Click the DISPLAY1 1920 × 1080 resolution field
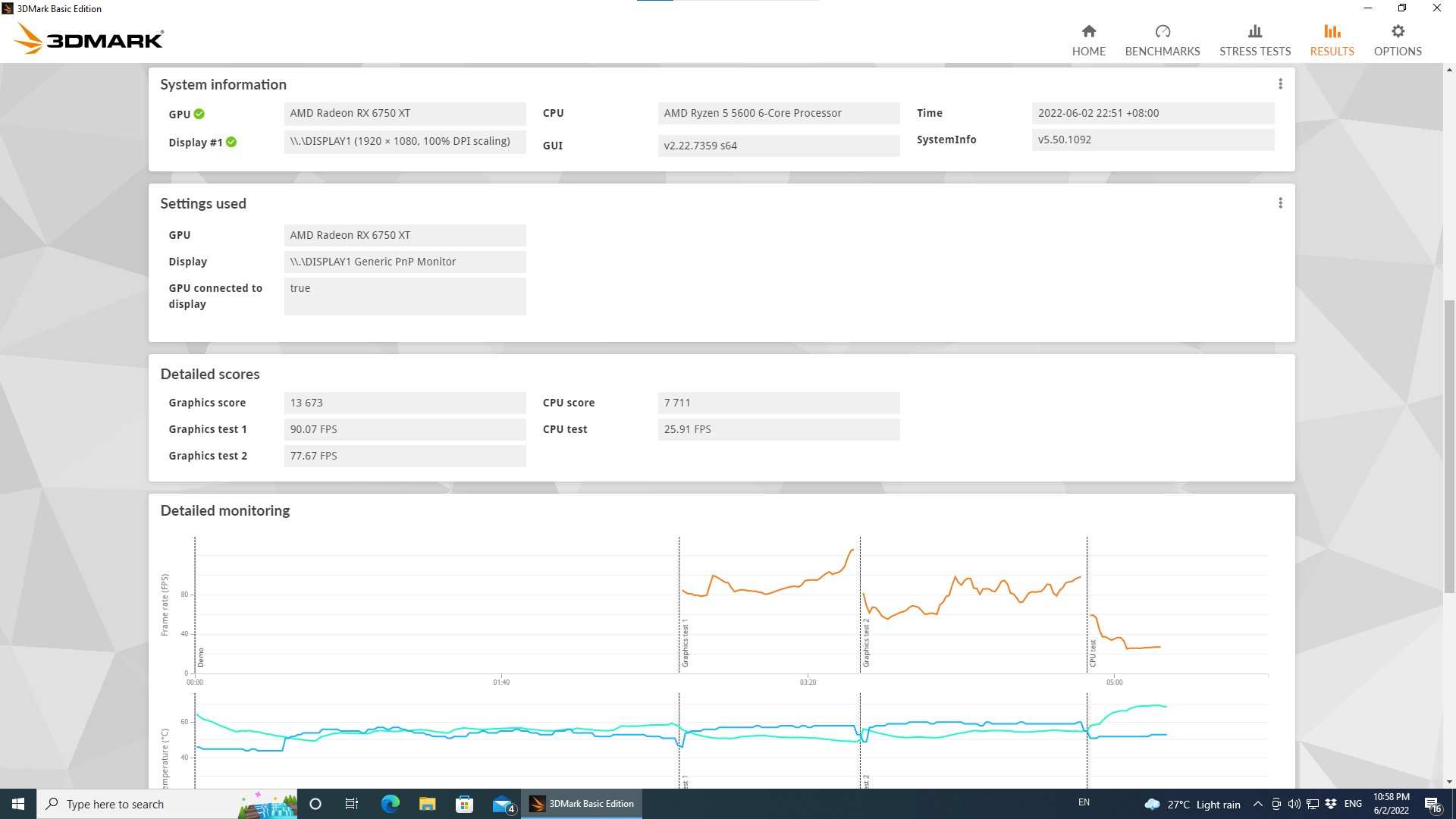Screen dimensions: 1456x819 (x=405, y=142)
